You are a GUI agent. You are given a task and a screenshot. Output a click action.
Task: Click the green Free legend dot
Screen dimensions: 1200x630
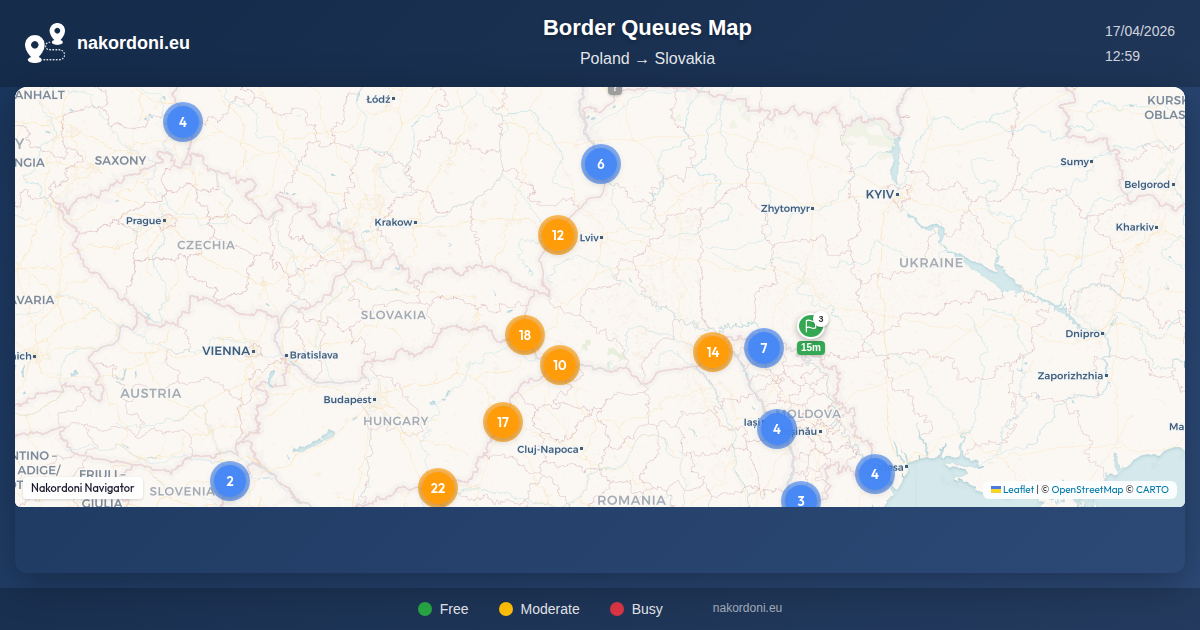click(x=425, y=609)
